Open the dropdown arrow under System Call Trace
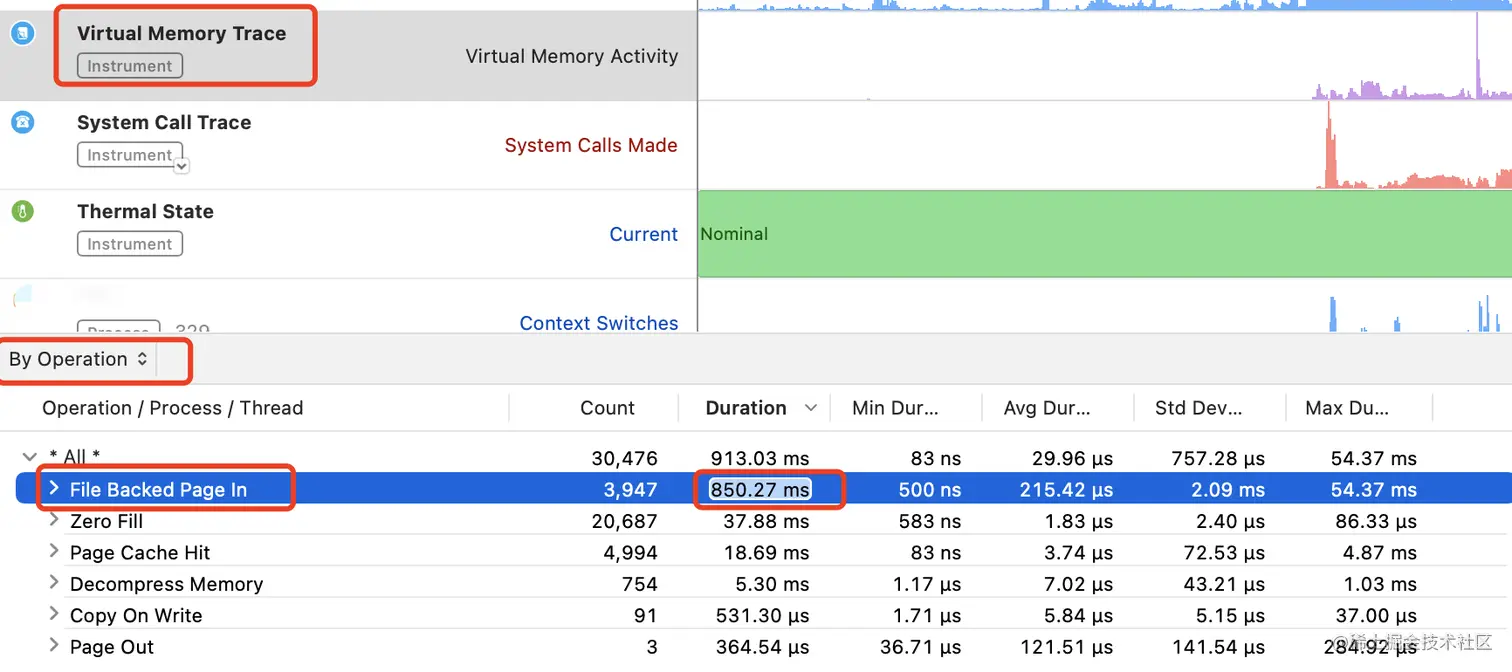 click(181, 166)
